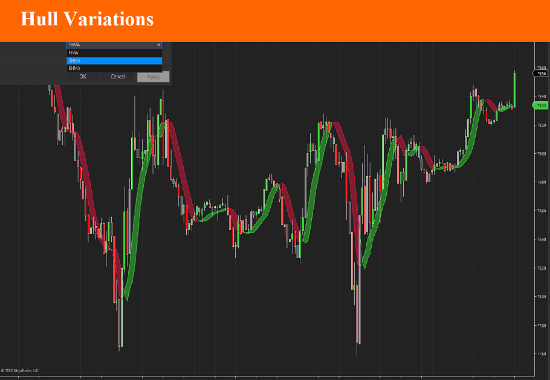Collapse the list using the combo box chevron
550x380 pixels.
click(159, 45)
